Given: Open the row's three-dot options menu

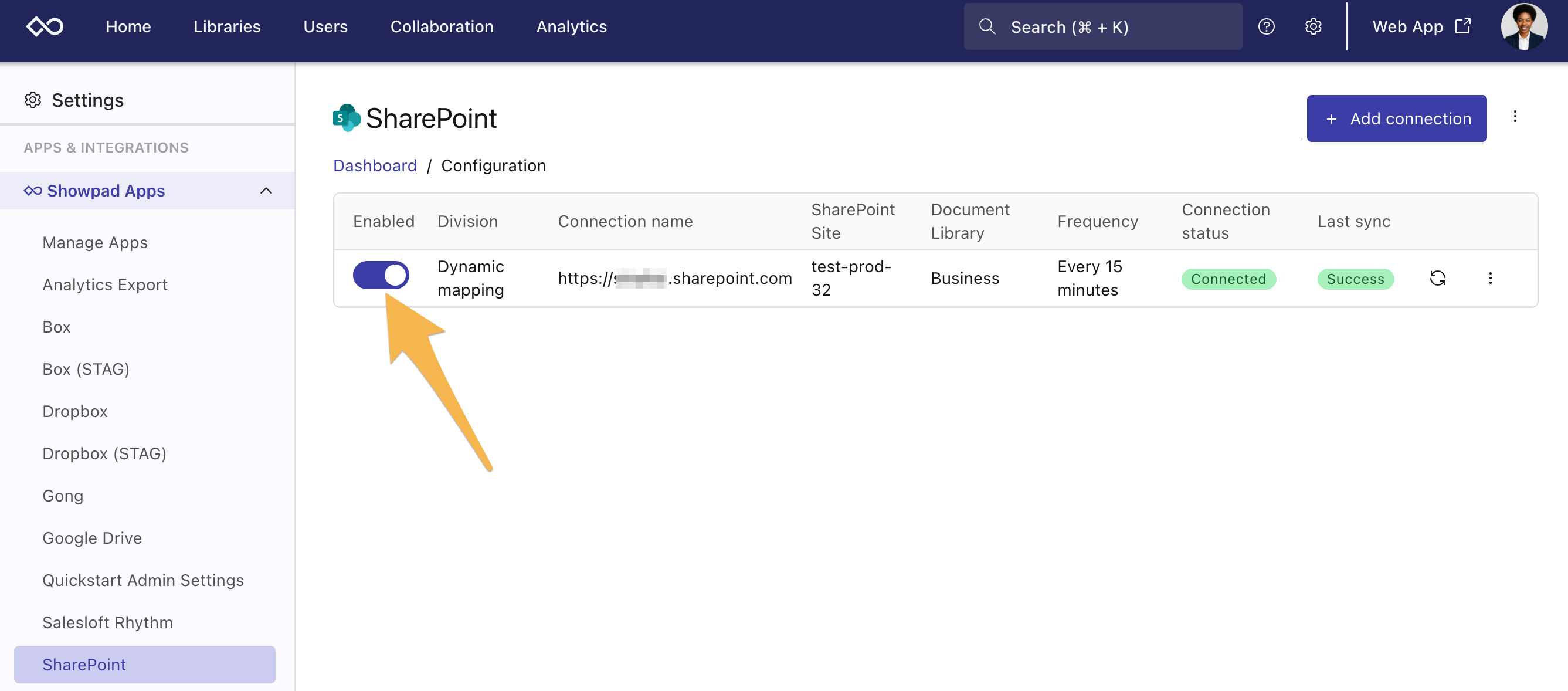Looking at the screenshot, I should (1491, 278).
